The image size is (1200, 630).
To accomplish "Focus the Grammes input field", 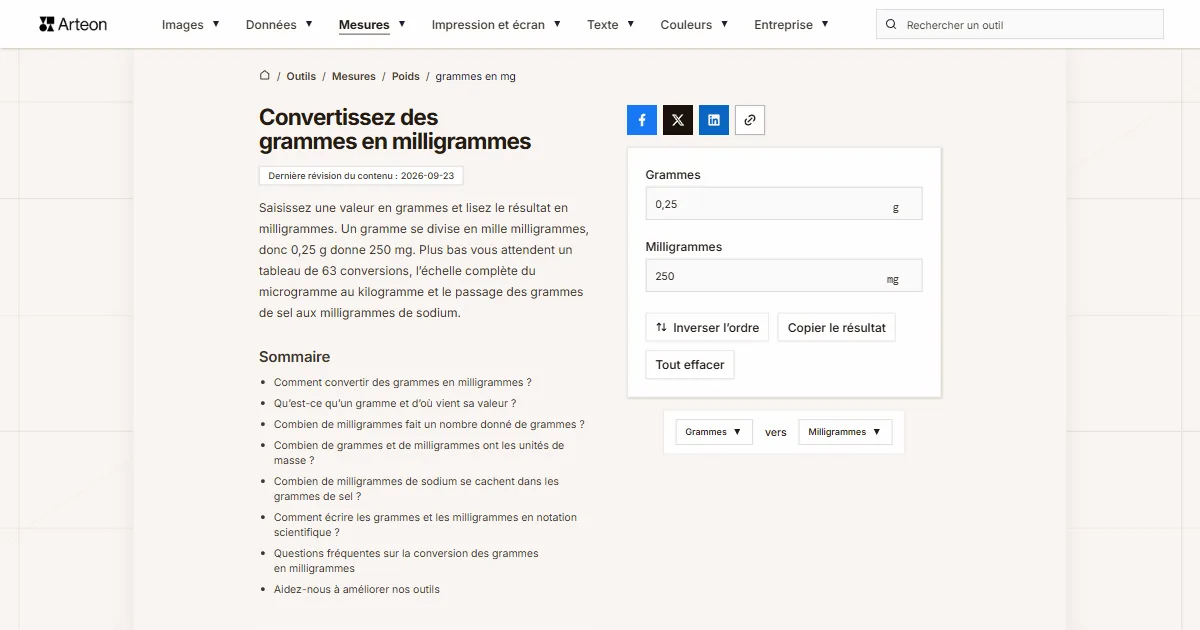I will pos(784,204).
